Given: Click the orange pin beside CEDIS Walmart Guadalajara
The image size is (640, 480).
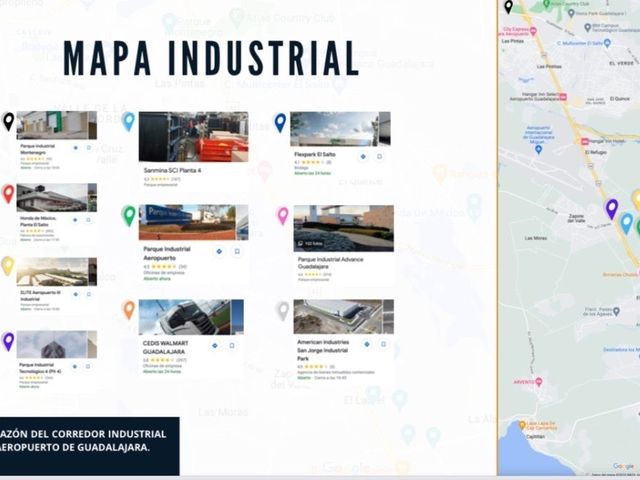Looking at the screenshot, I should coord(129,310).
